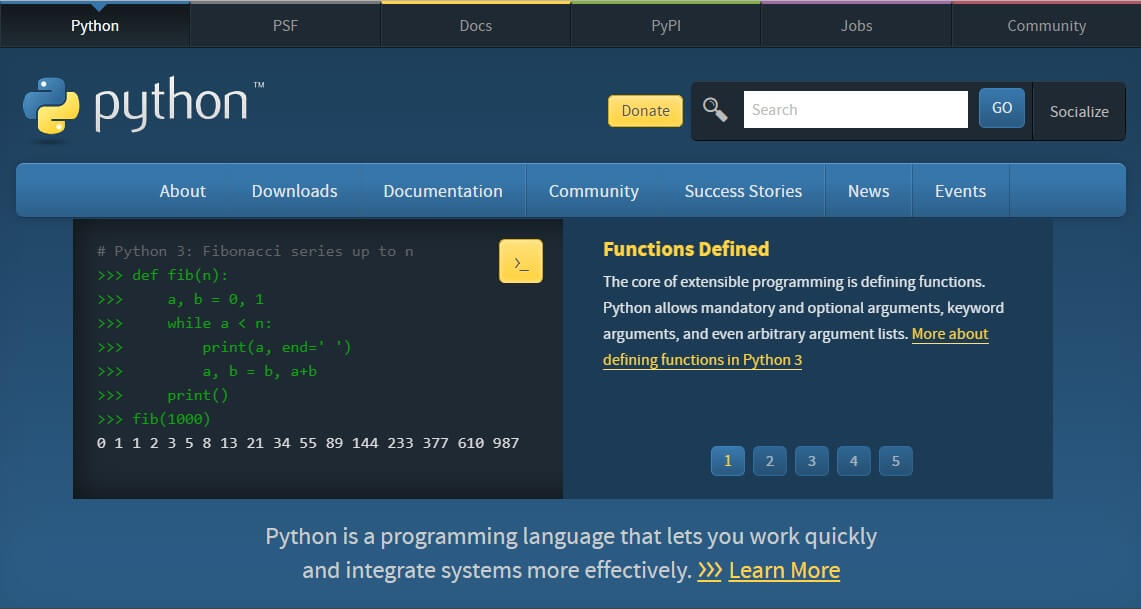Click into the Search input field
Screen dimensions: 1141x609
856,110
